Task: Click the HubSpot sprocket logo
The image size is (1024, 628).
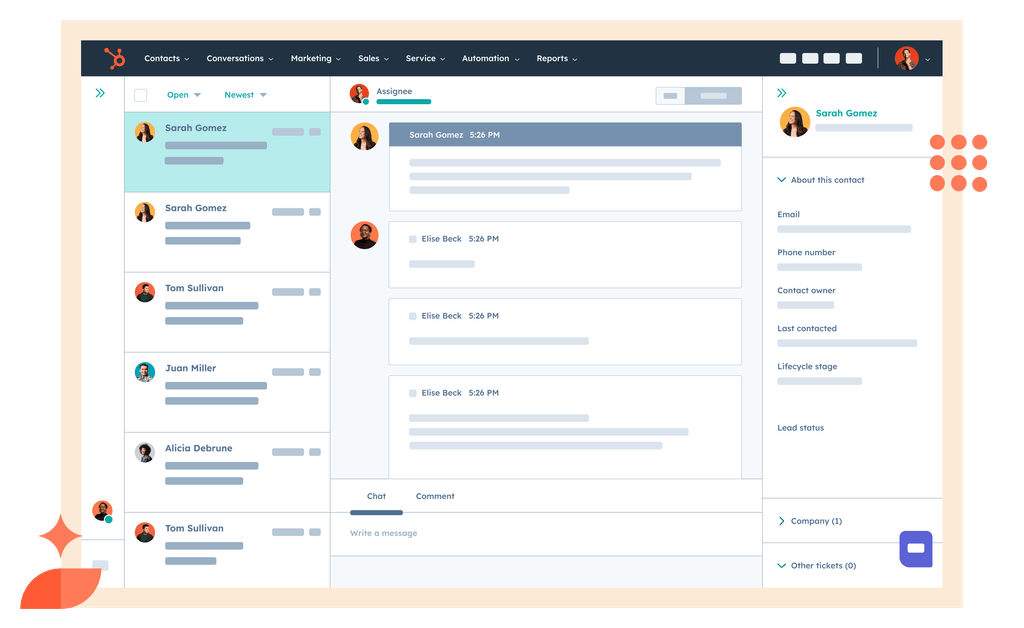Action: point(113,58)
